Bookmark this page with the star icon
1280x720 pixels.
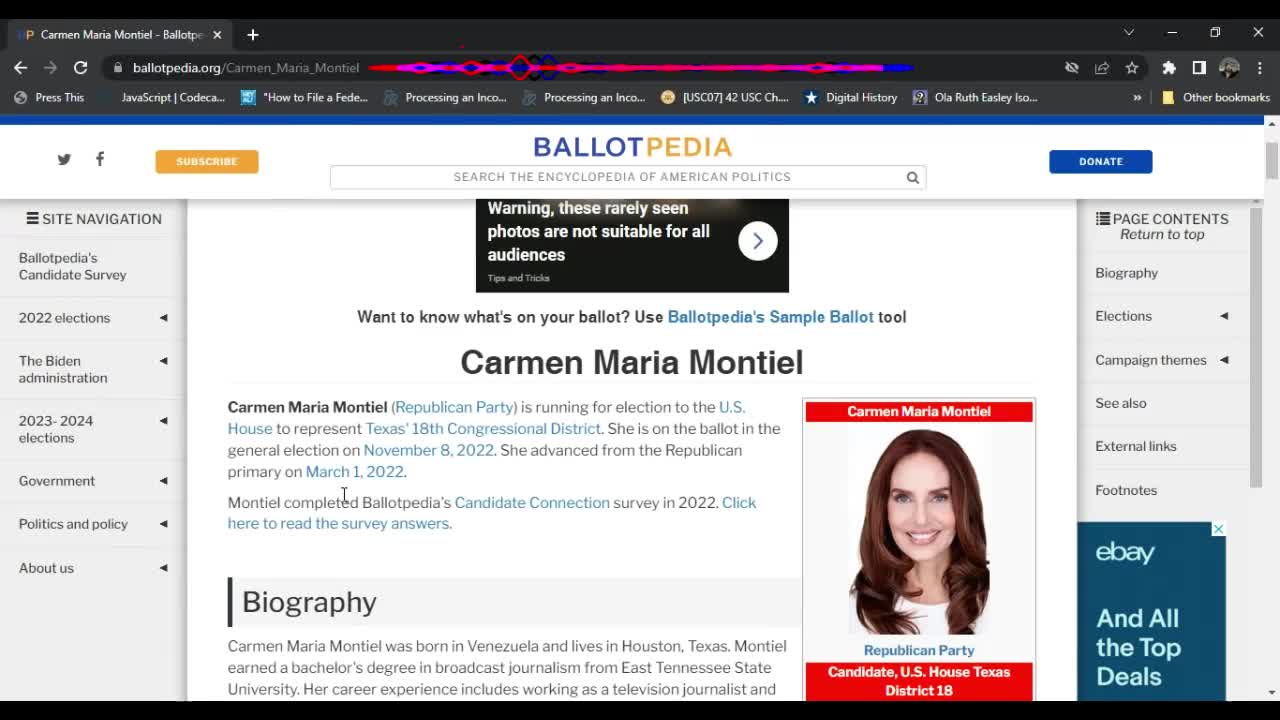pyautogui.click(x=1131, y=67)
